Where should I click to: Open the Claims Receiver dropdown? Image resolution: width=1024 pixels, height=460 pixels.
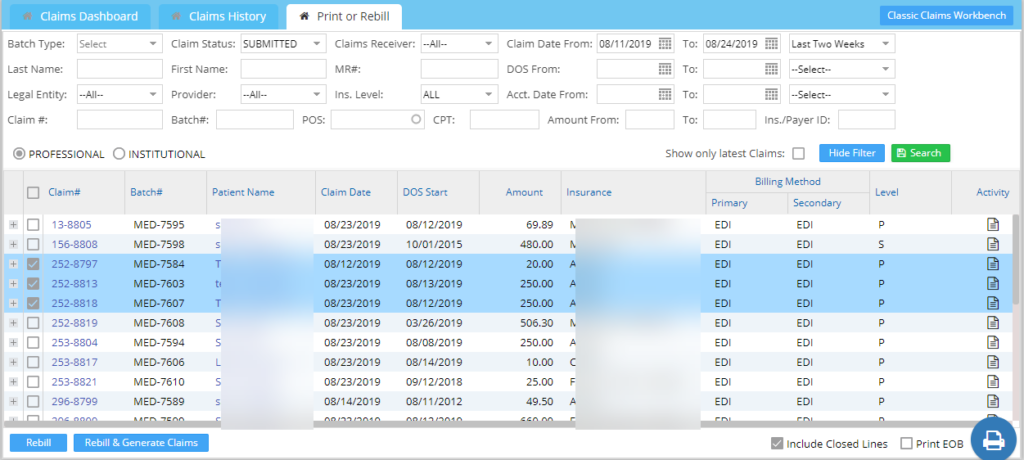459,44
